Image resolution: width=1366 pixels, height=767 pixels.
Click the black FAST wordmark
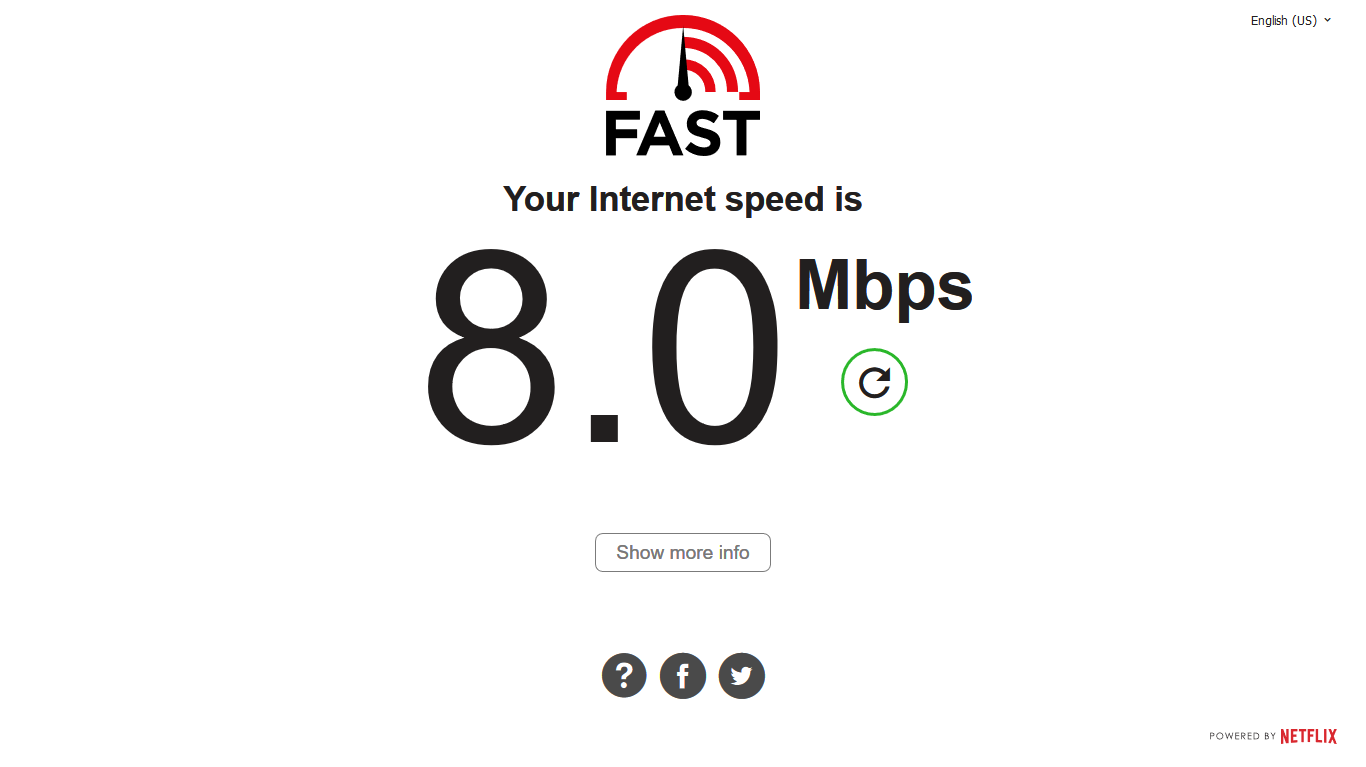pyautogui.click(x=683, y=133)
